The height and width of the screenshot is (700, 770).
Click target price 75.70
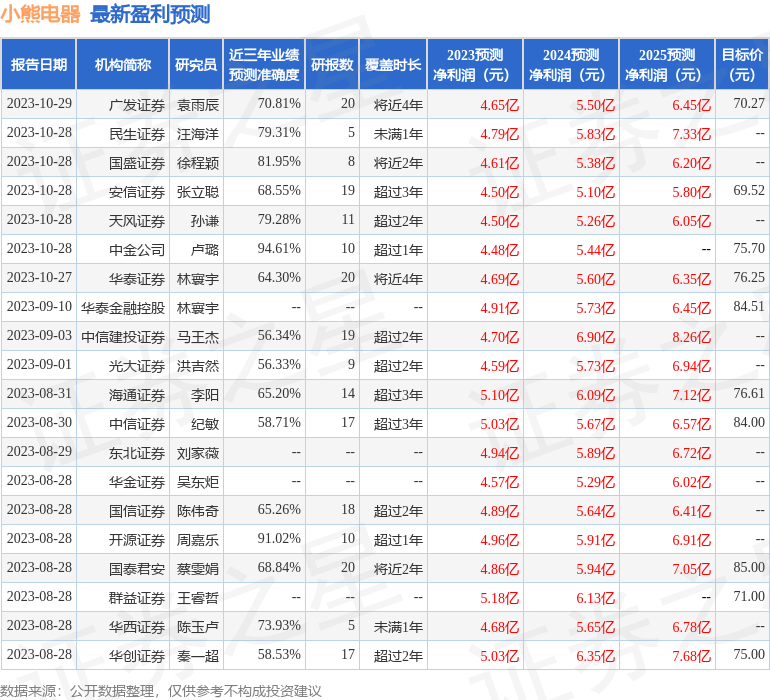[x=749, y=249]
